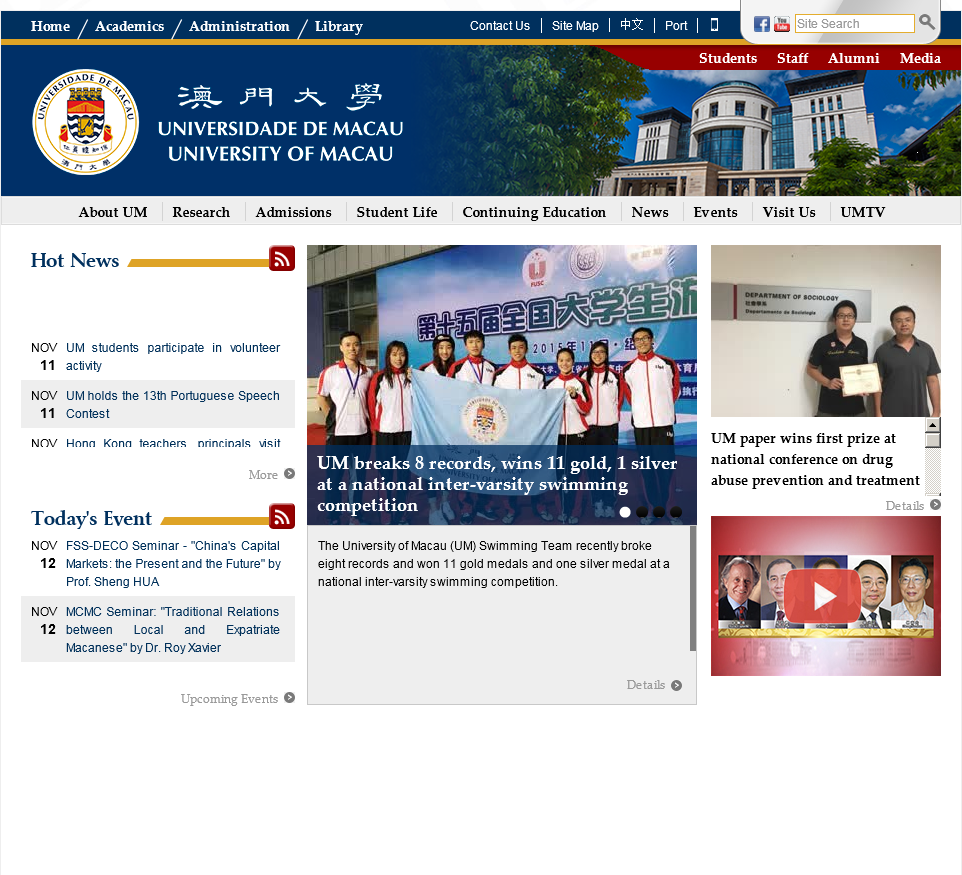
Task: Open the About UM menu
Action: point(113,212)
